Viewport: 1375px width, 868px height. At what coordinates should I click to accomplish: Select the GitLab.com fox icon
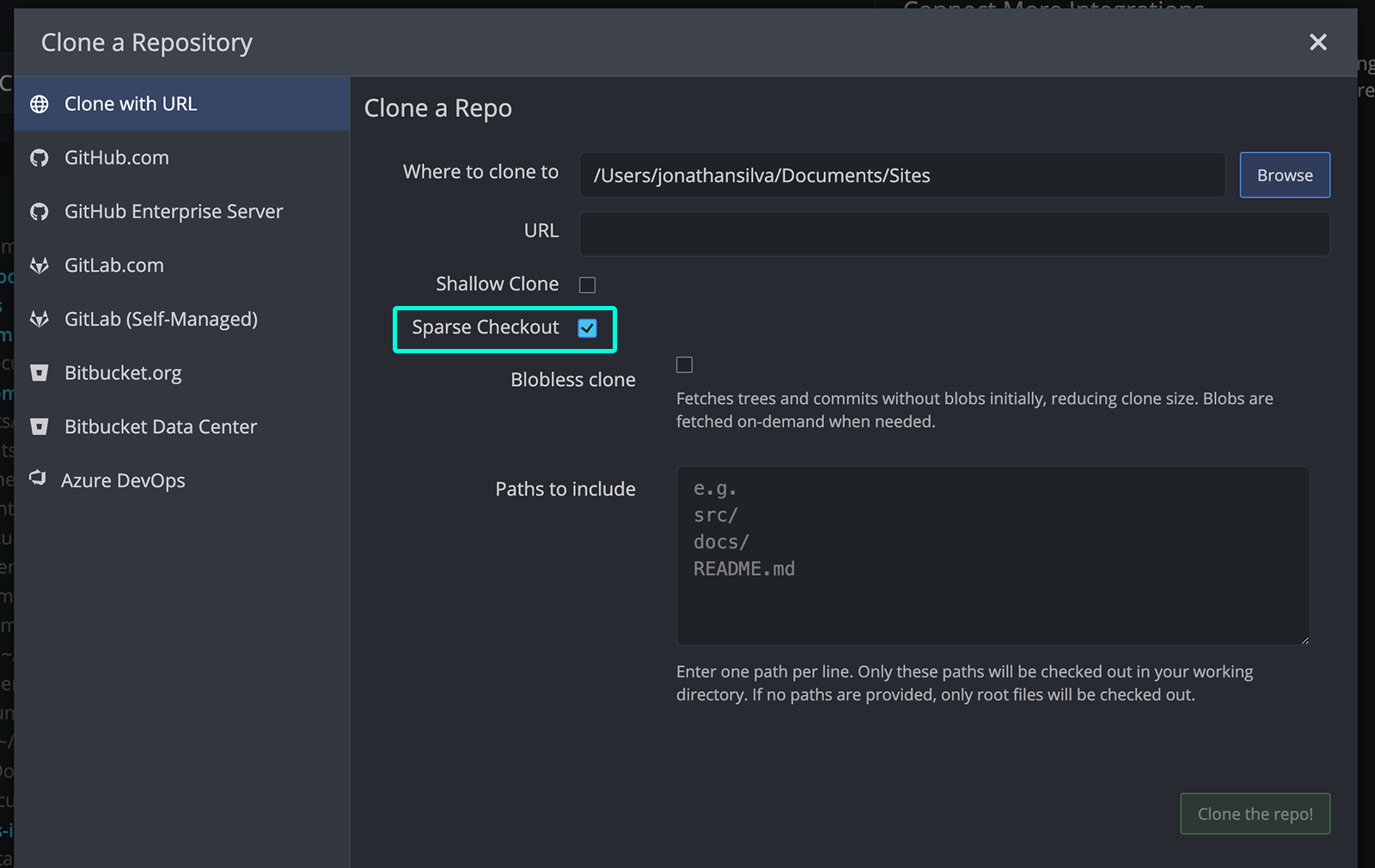(39, 265)
